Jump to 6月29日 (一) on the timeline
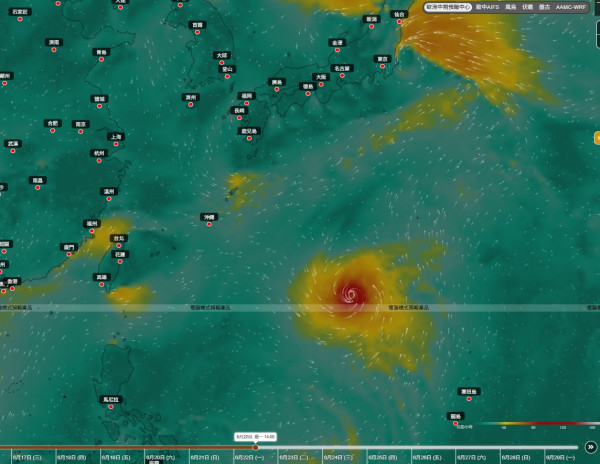Screen dimensions: 600x464 (560, 457)
